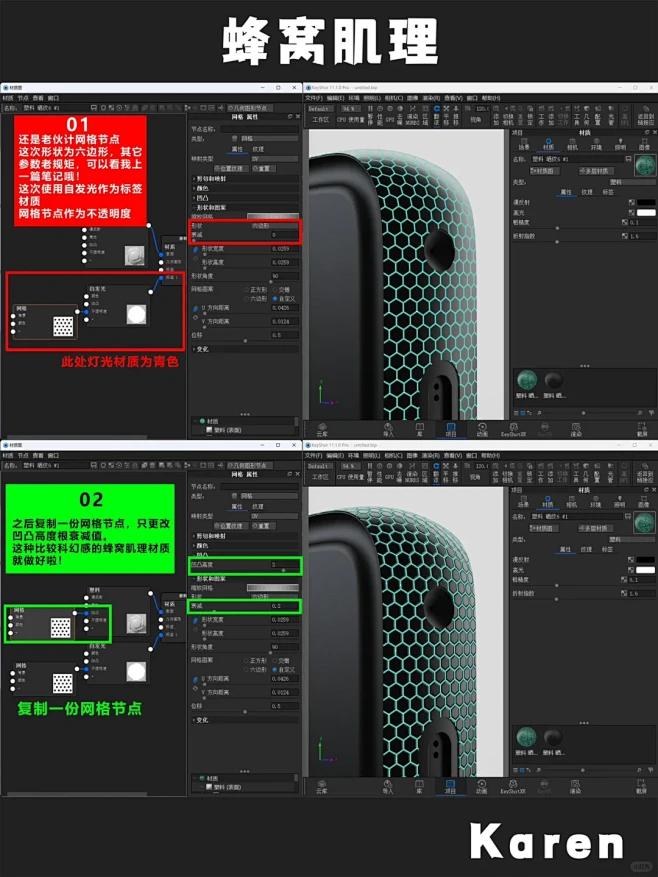Expand the 剪切和映射 section in the upper panel

(210, 178)
